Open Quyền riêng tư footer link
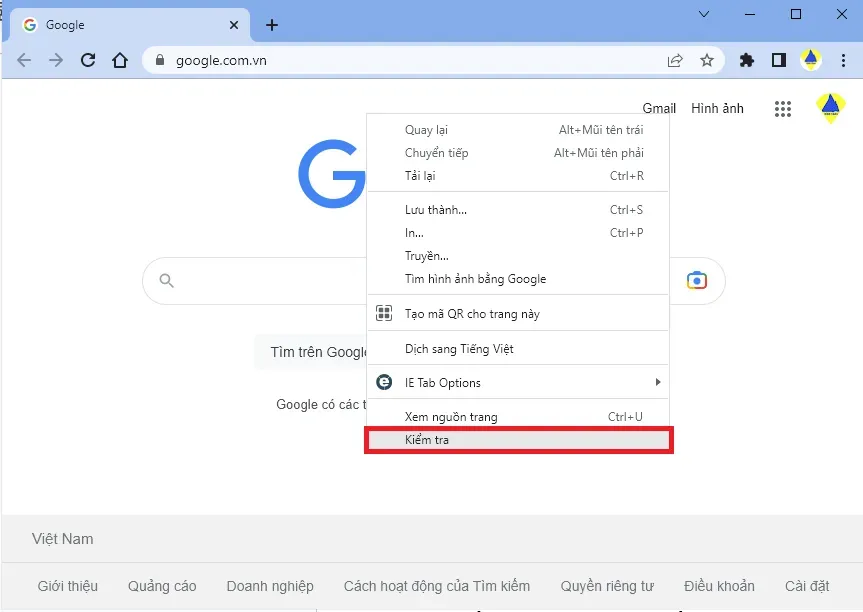 tap(607, 586)
